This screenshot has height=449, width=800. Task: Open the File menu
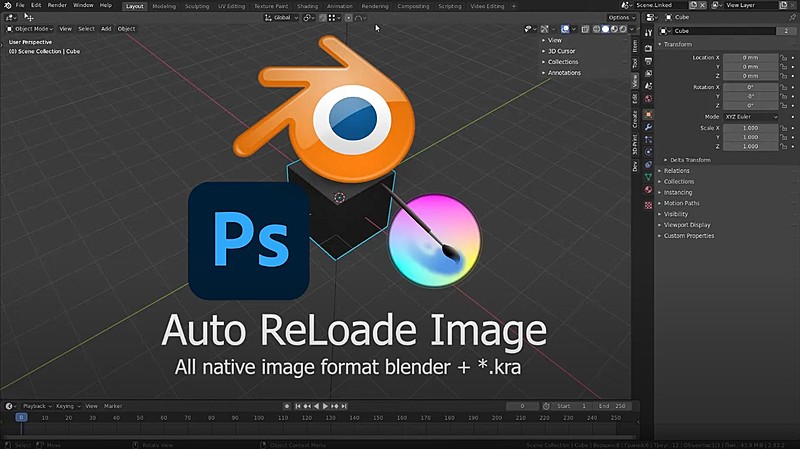20,5
